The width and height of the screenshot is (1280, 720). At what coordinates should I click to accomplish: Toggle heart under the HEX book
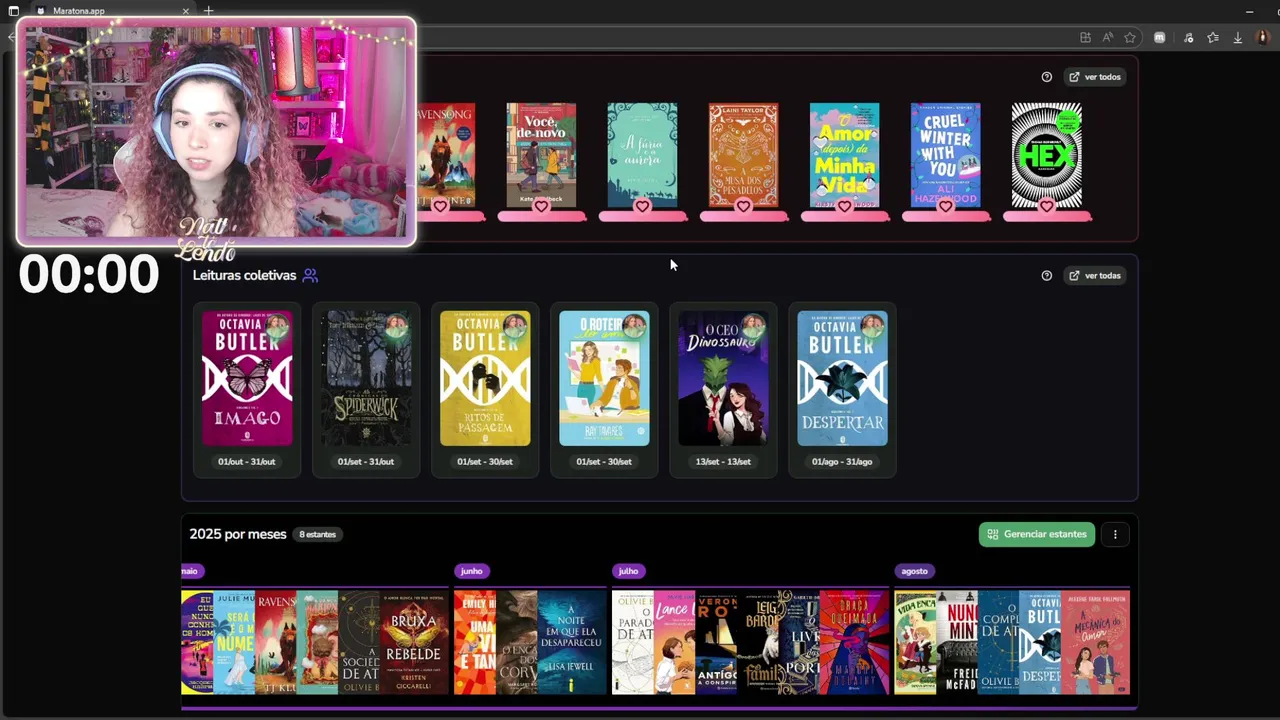(1046, 206)
